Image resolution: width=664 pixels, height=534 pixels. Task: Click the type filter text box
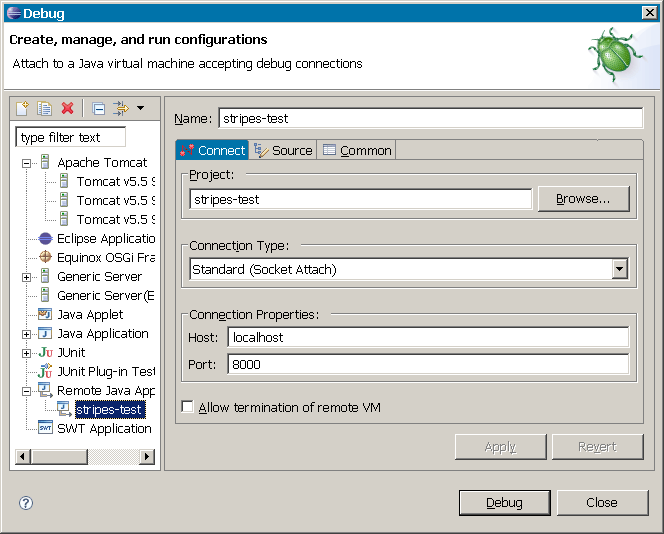tap(71, 137)
